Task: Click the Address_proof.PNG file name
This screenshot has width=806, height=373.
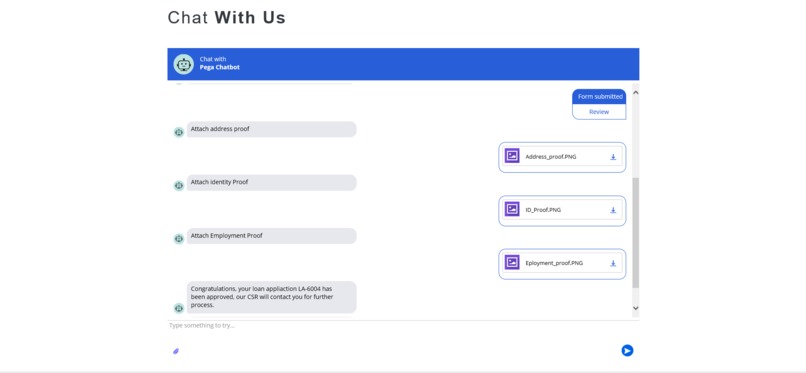Action: click(551, 157)
